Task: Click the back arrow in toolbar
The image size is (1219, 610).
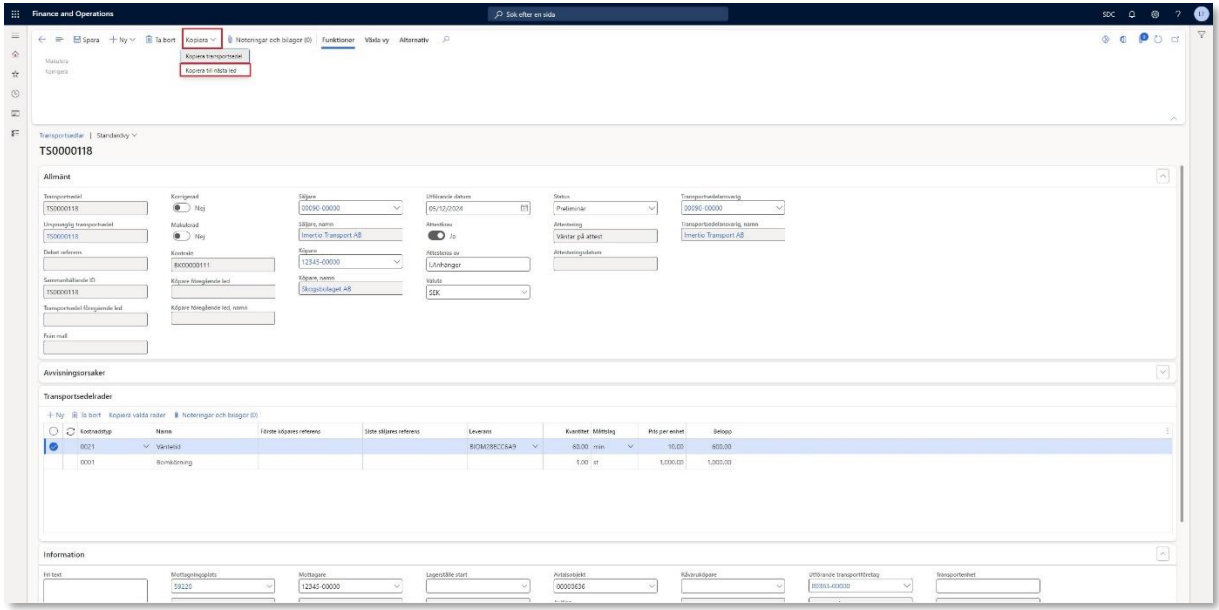Action: click(41, 39)
